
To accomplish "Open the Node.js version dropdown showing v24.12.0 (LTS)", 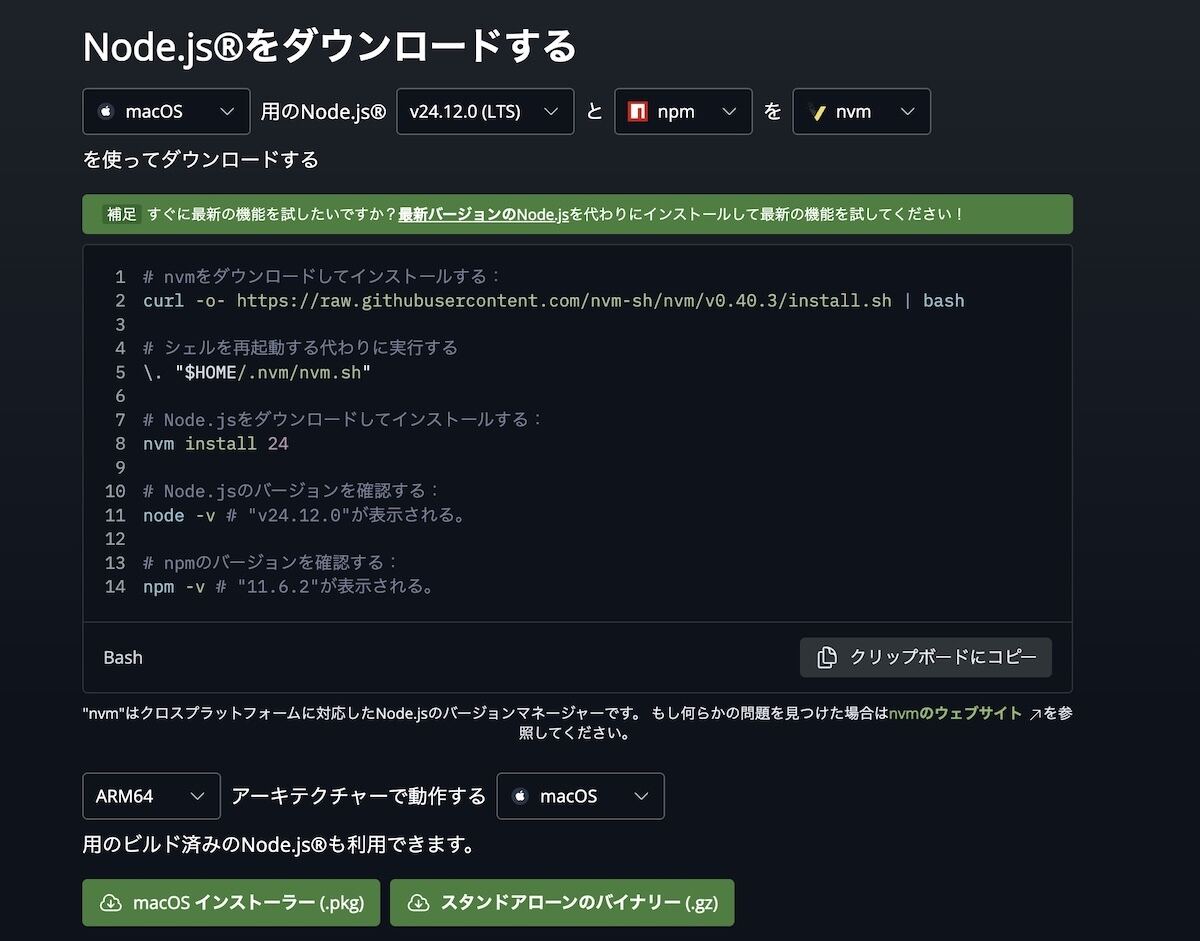I will (x=485, y=111).
